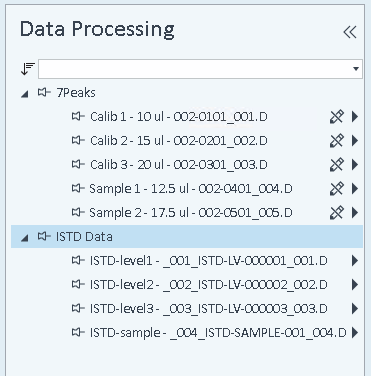Screen dimensions: 371x376
Task: Select ISTD-level2 injection entry
Action: (x=208, y=285)
